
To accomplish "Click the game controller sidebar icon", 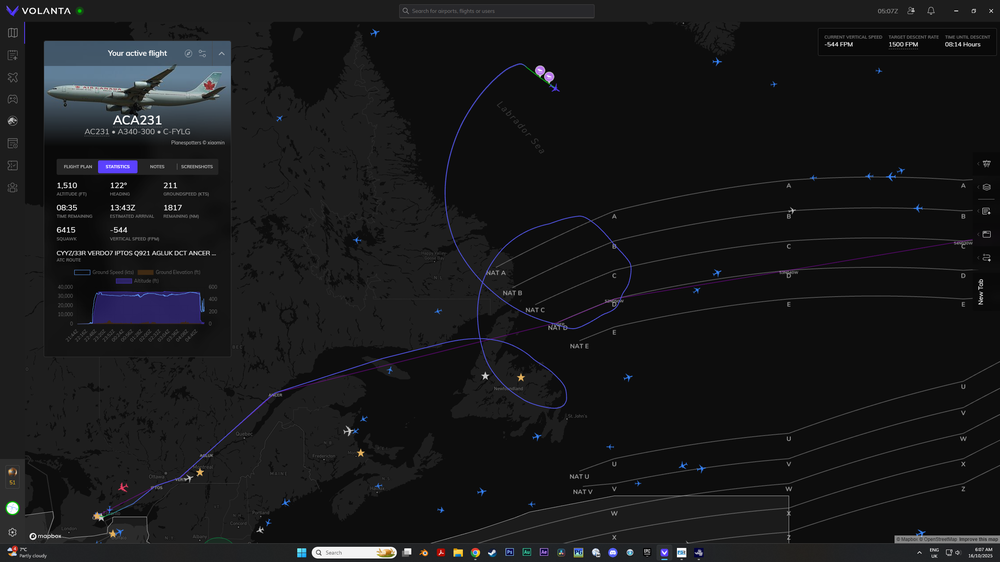I will pyautogui.click(x=12, y=99).
